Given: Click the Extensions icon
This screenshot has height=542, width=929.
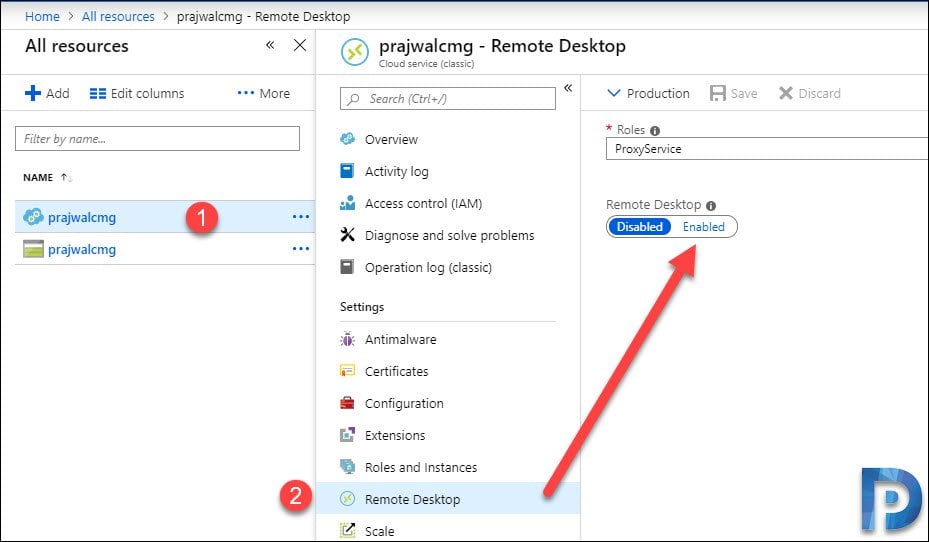Looking at the screenshot, I should click(347, 435).
